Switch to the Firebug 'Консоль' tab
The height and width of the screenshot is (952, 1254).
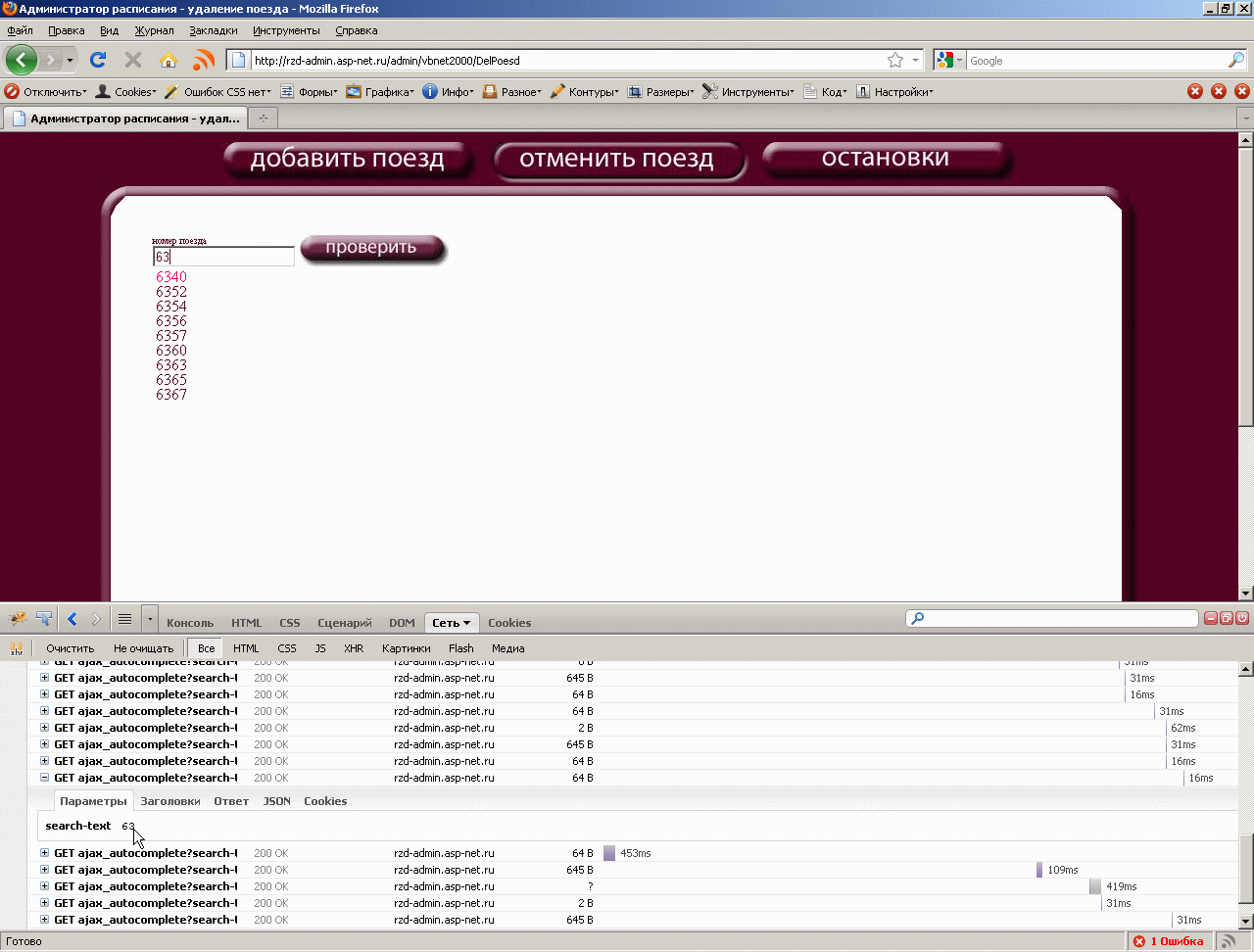pyautogui.click(x=190, y=623)
